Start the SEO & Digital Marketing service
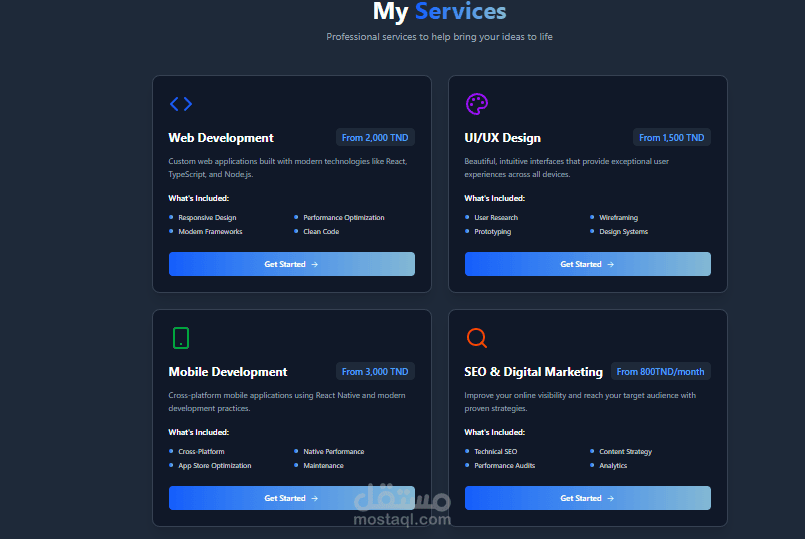Screen dimensions: 805x539 588,498
